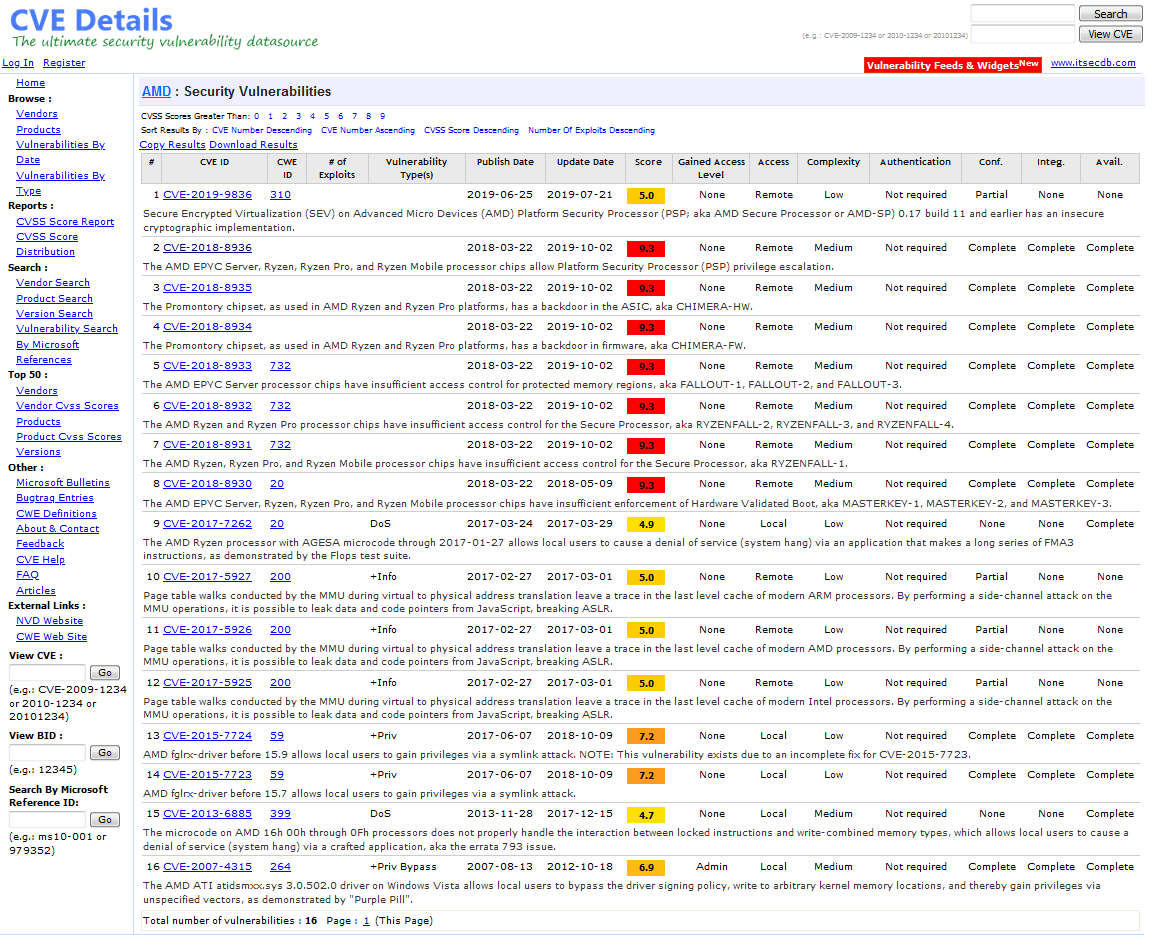Sort by Number Of Exploits Descending
This screenshot has width=1158, height=935.
[592, 130]
